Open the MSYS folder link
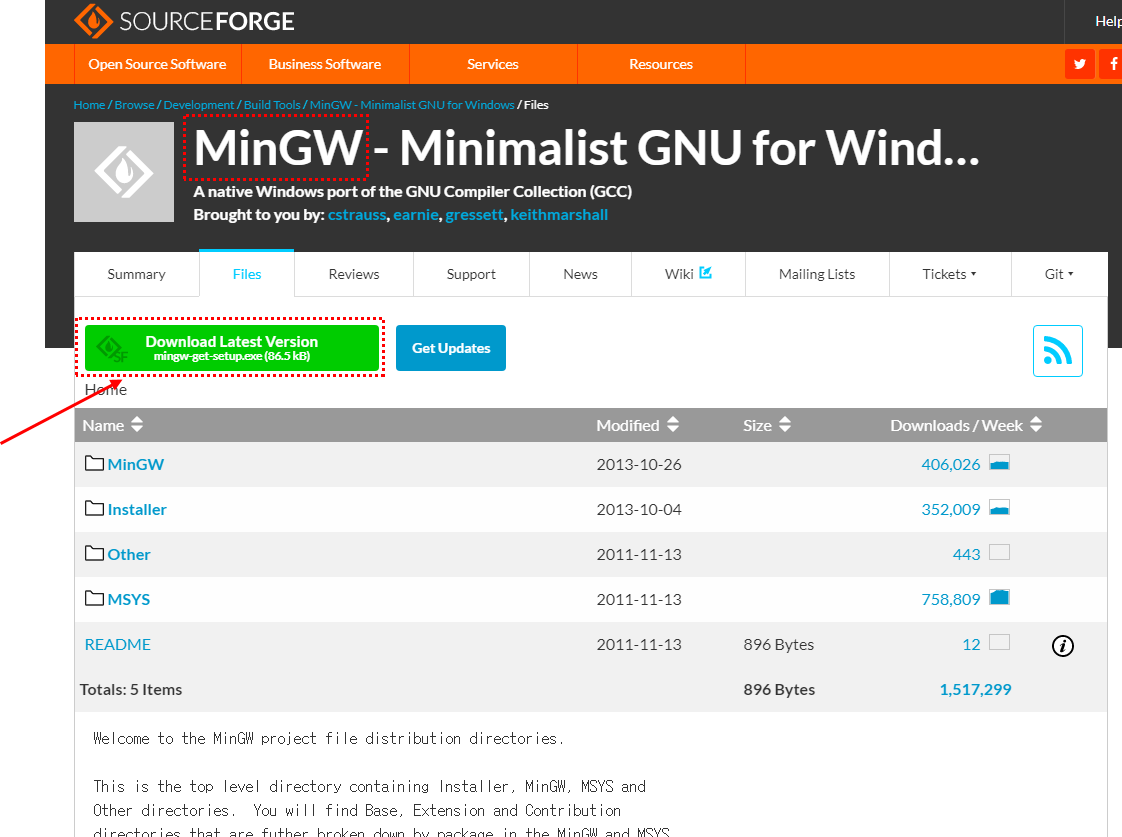The width and height of the screenshot is (1122, 837). click(x=129, y=599)
